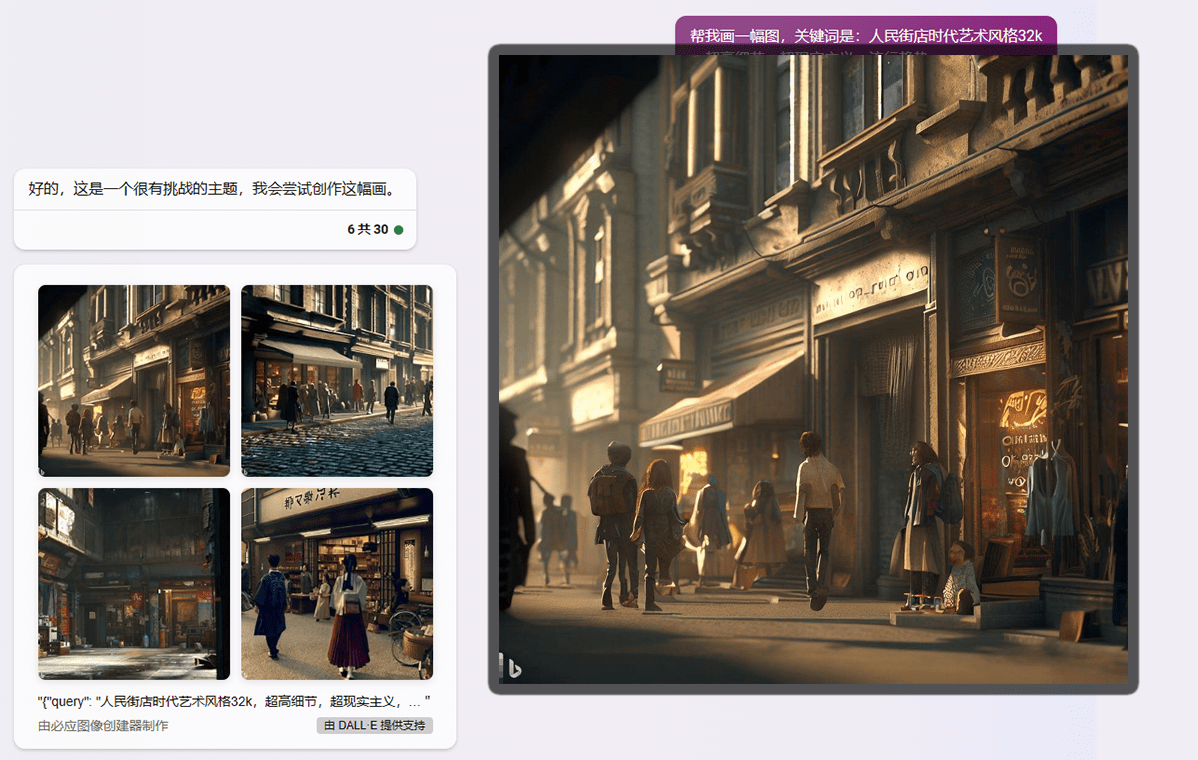
Task: Click the small Bing watermark on the cobblestone thumbnail
Action: pyautogui.click(x=246, y=470)
